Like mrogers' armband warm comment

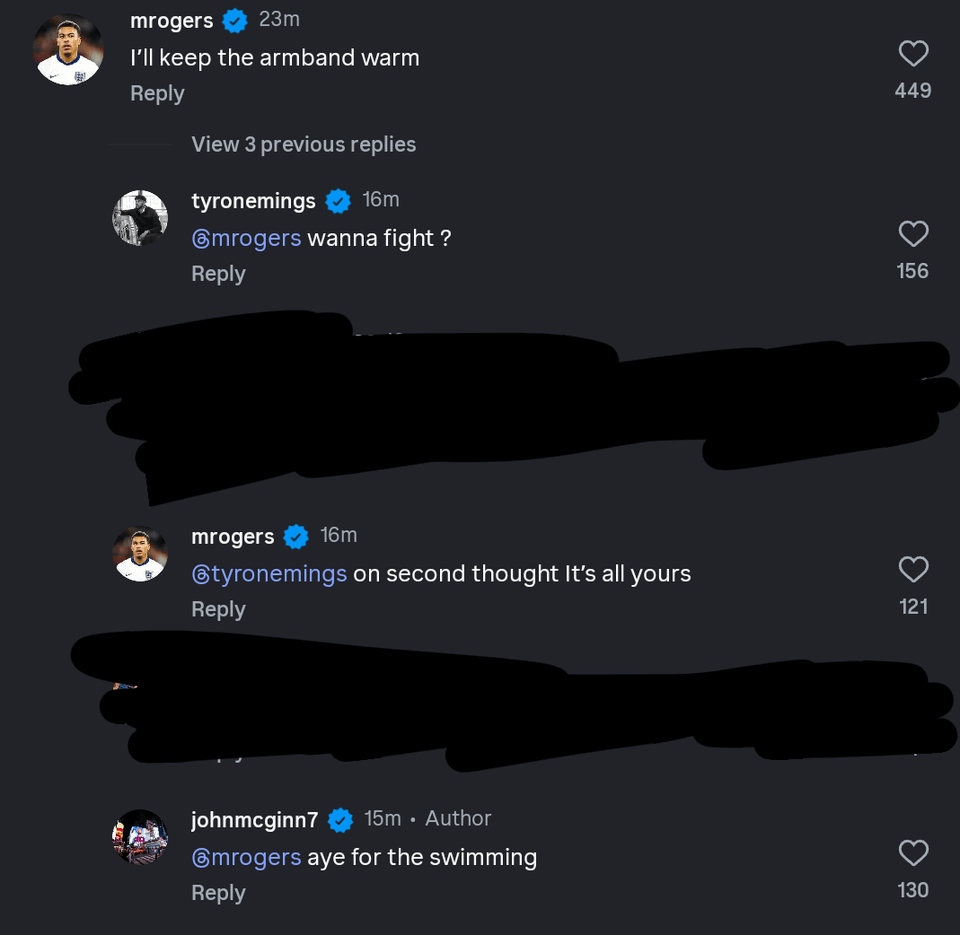[913, 54]
